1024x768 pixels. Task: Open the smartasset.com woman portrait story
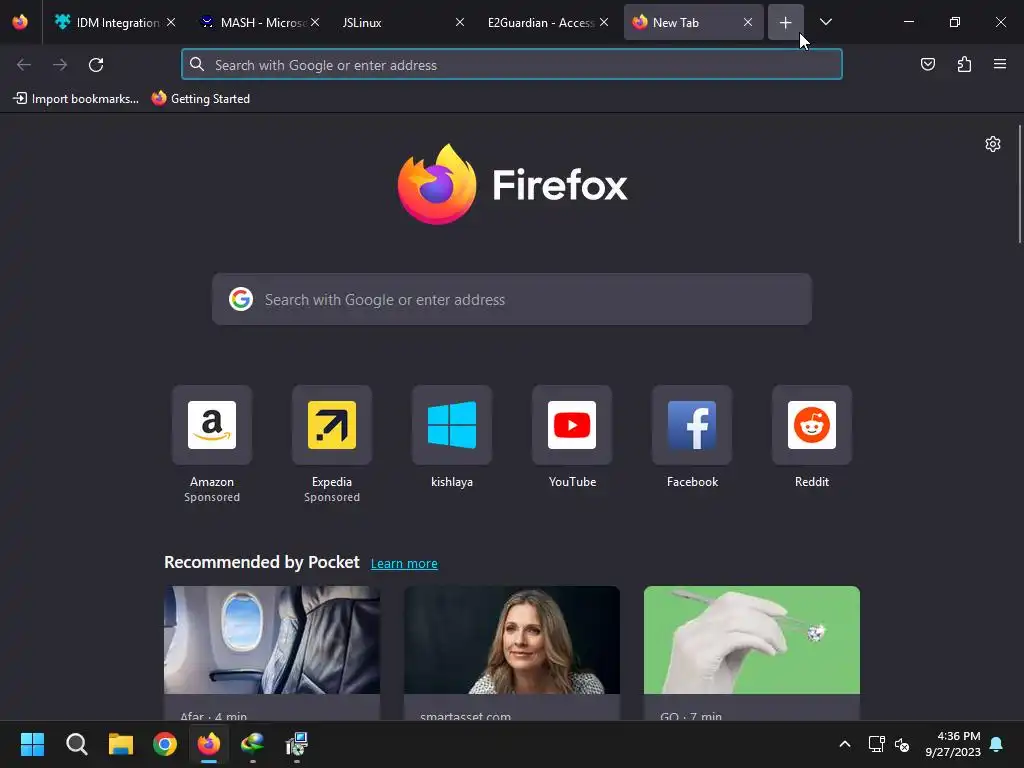pyautogui.click(x=511, y=653)
